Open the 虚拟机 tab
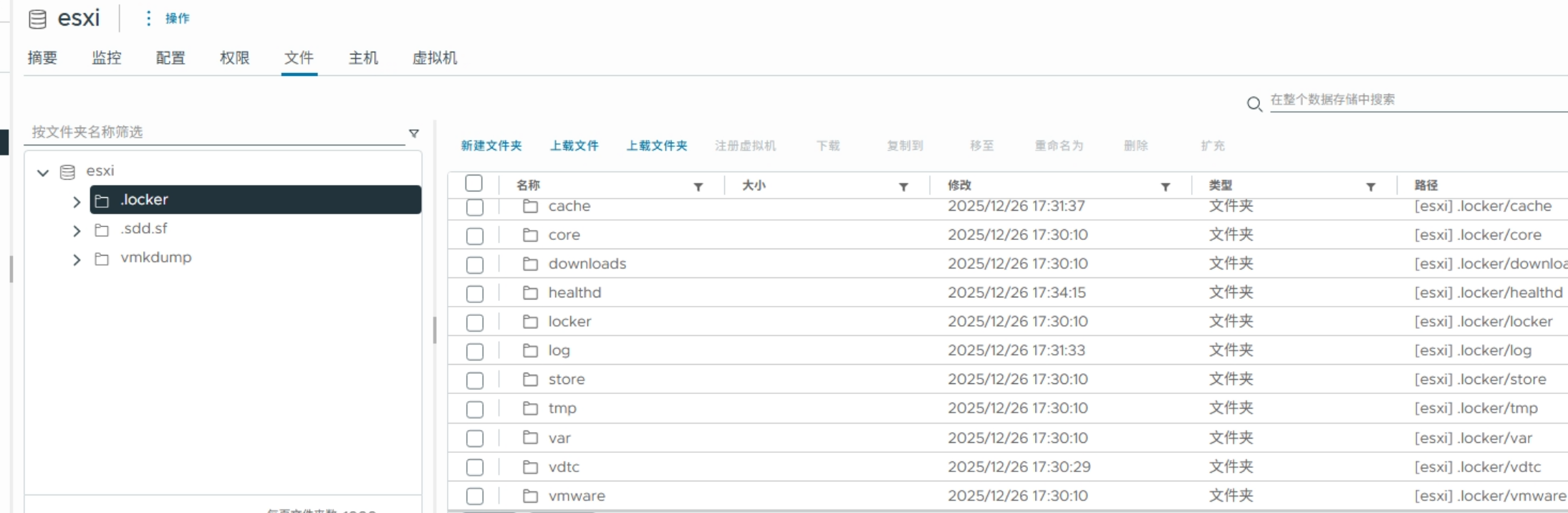 pos(435,58)
